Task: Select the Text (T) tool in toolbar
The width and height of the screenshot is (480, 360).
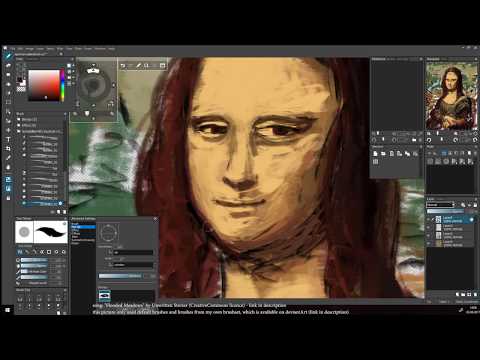Action: (8, 139)
